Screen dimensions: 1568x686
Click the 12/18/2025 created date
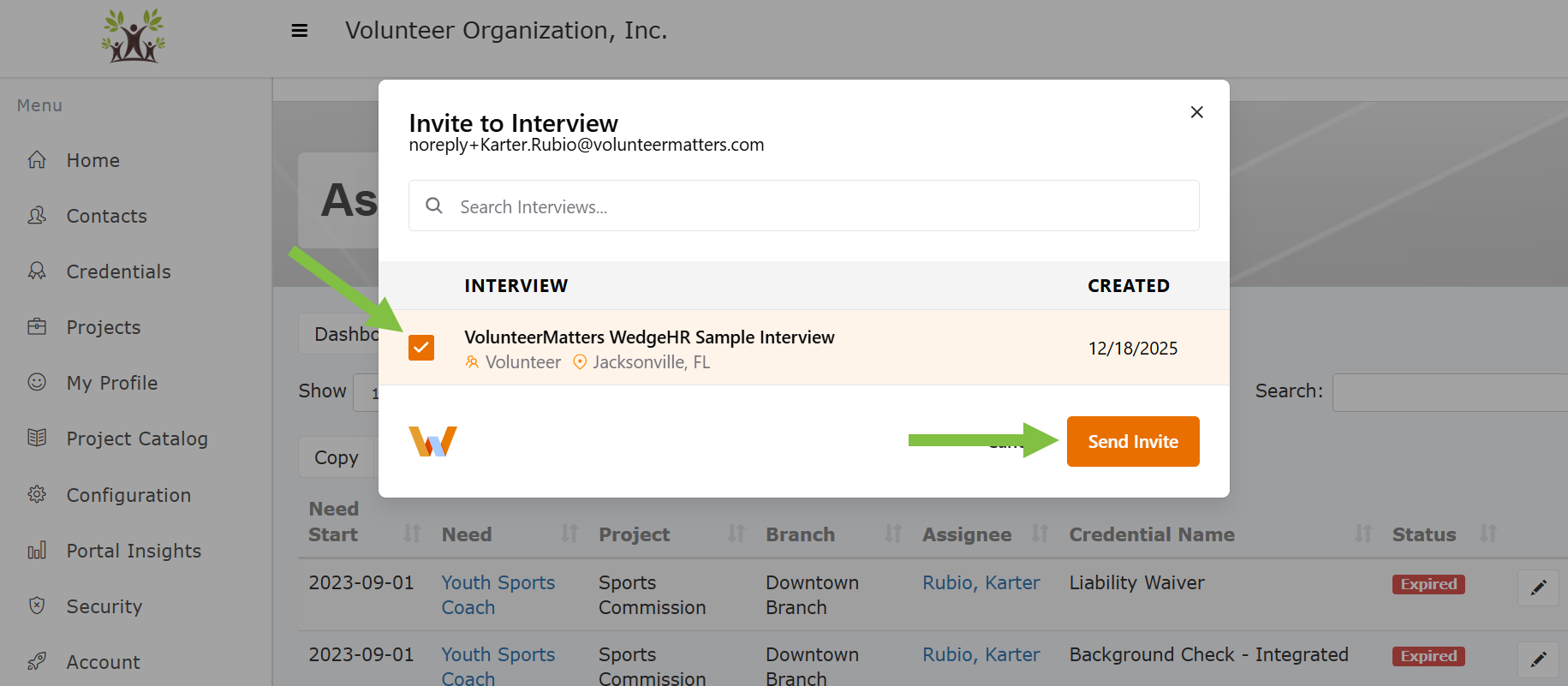(x=1133, y=349)
